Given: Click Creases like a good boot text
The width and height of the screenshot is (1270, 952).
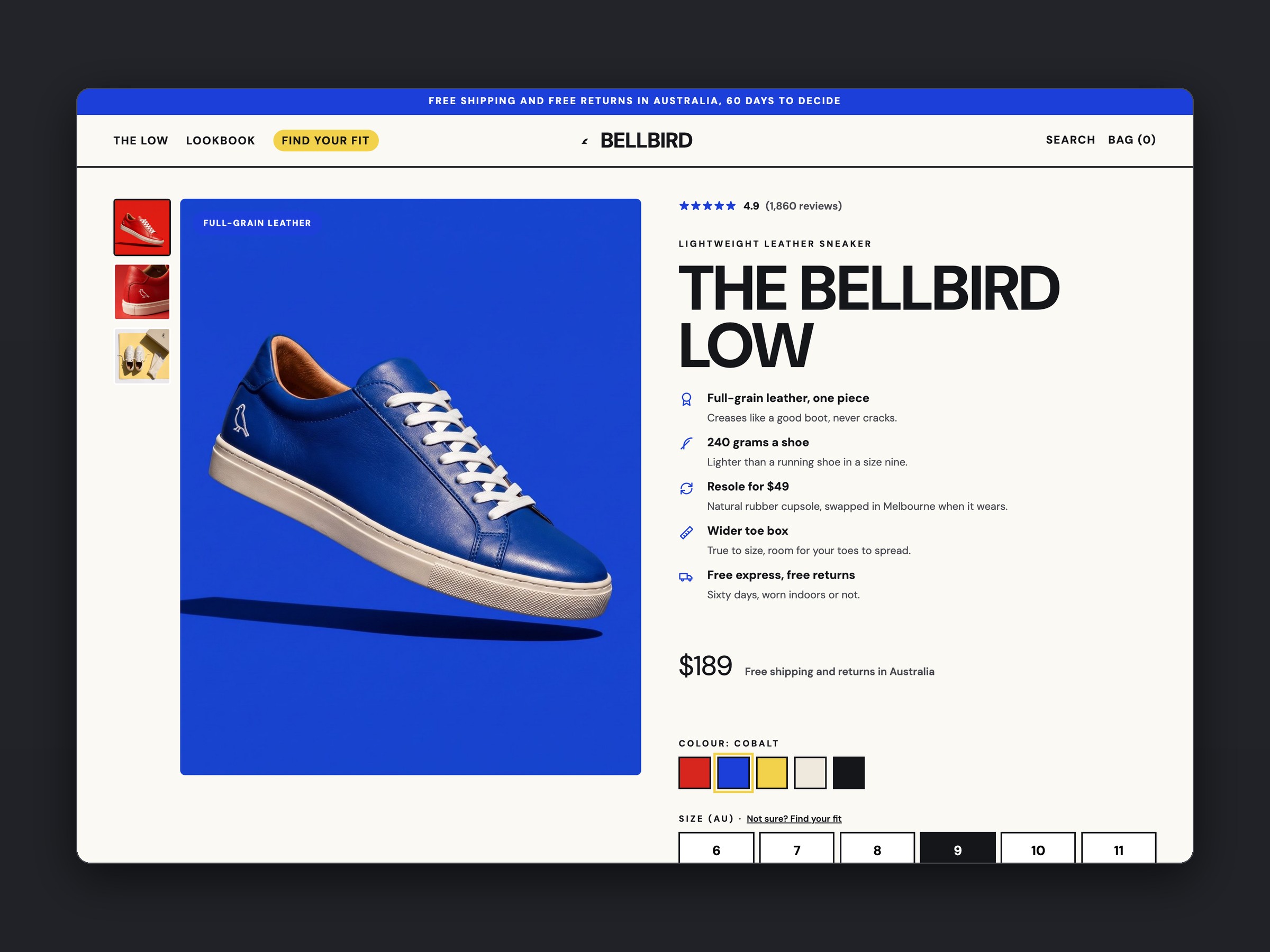Looking at the screenshot, I should [x=802, y=418].
